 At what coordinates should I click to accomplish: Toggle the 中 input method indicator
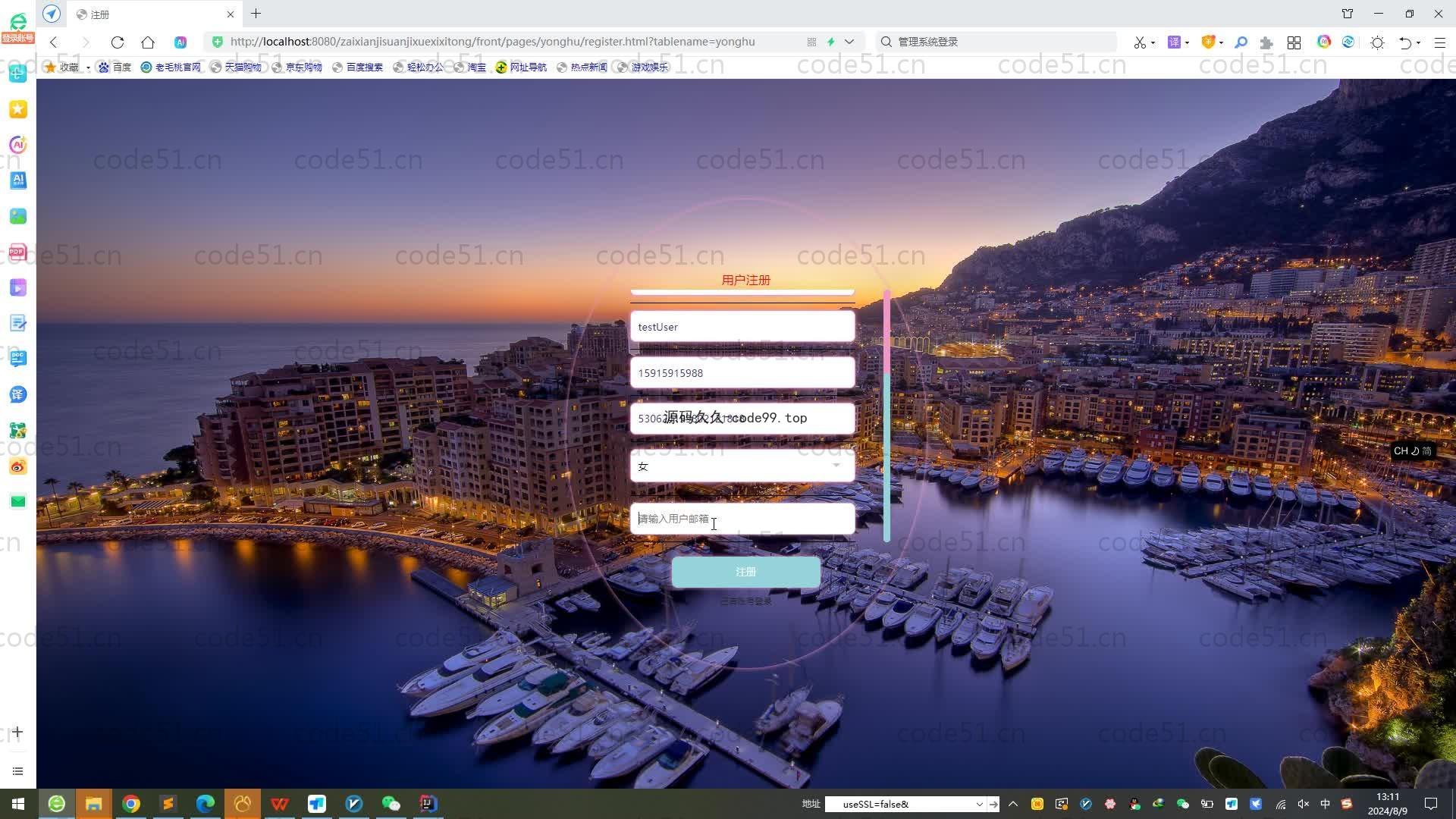[1325, 804]
